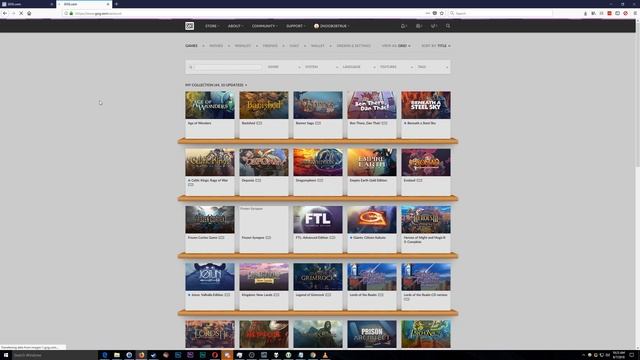Open the Edge browser icon in the taskbar
The image size is (640, 360).
pyautogui.click(x=104, y=355)
